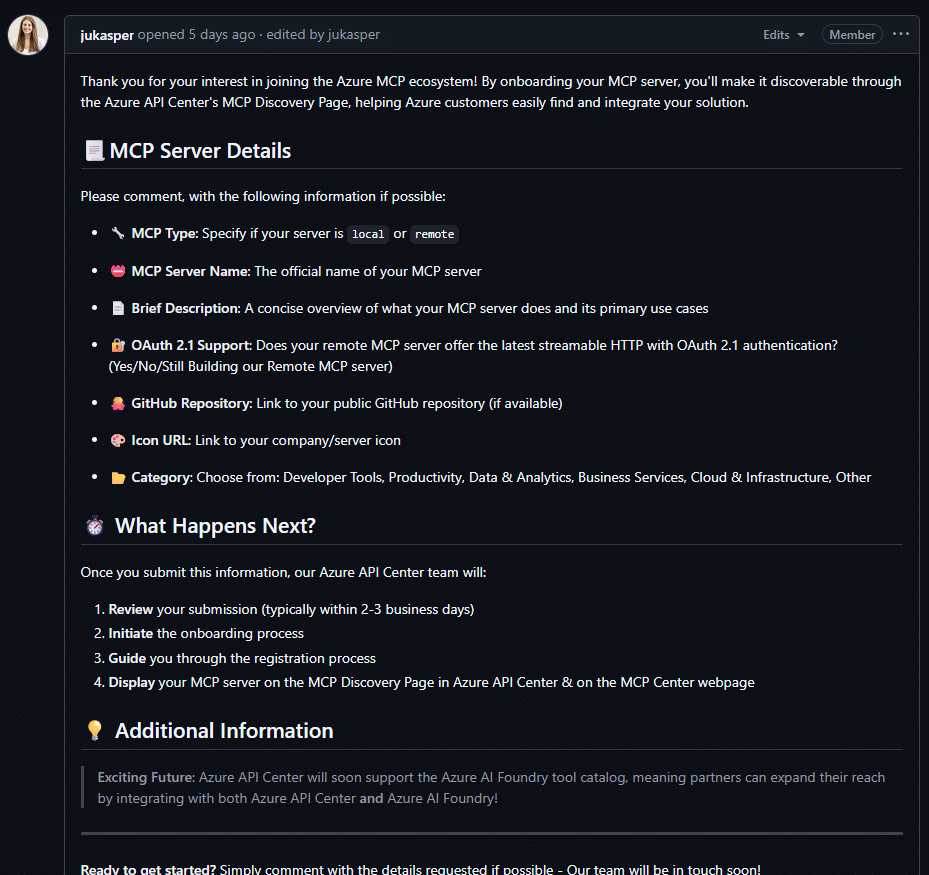This screenshot has height=875, width=929.
Task: Click the 'local' inline code tag
Action: [x=368, y=234]
